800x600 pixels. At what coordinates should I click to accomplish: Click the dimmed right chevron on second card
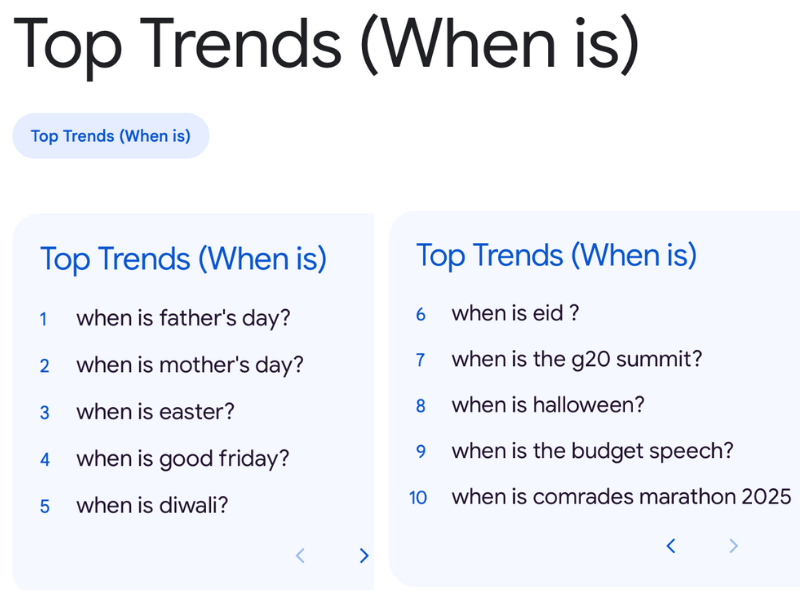click(734, 546)
